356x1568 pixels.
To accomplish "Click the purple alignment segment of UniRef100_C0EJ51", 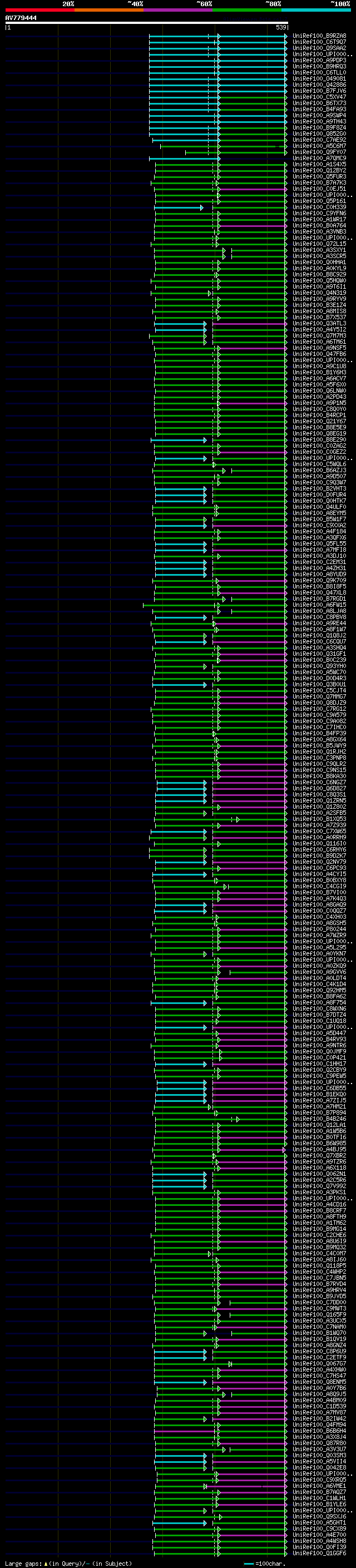I will [253, 189].
